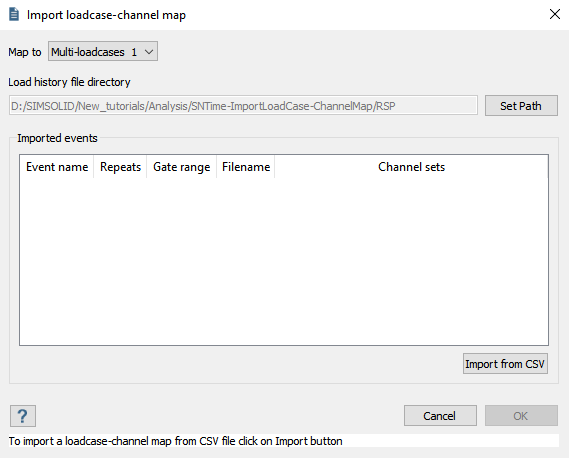Click Import from CSV button

click(x=505, y=364)
